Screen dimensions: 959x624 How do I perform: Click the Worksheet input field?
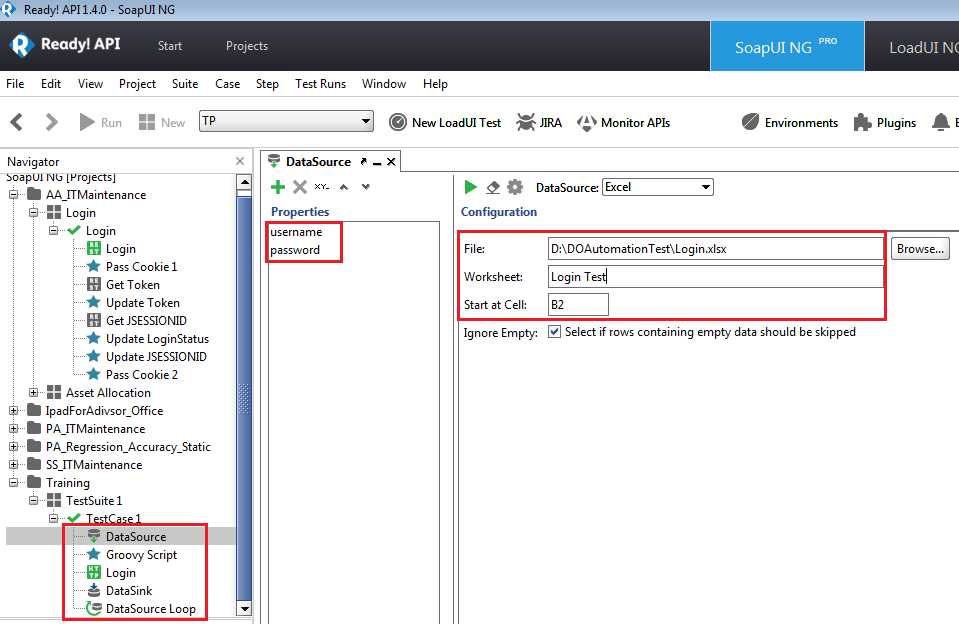click(715, 277)
